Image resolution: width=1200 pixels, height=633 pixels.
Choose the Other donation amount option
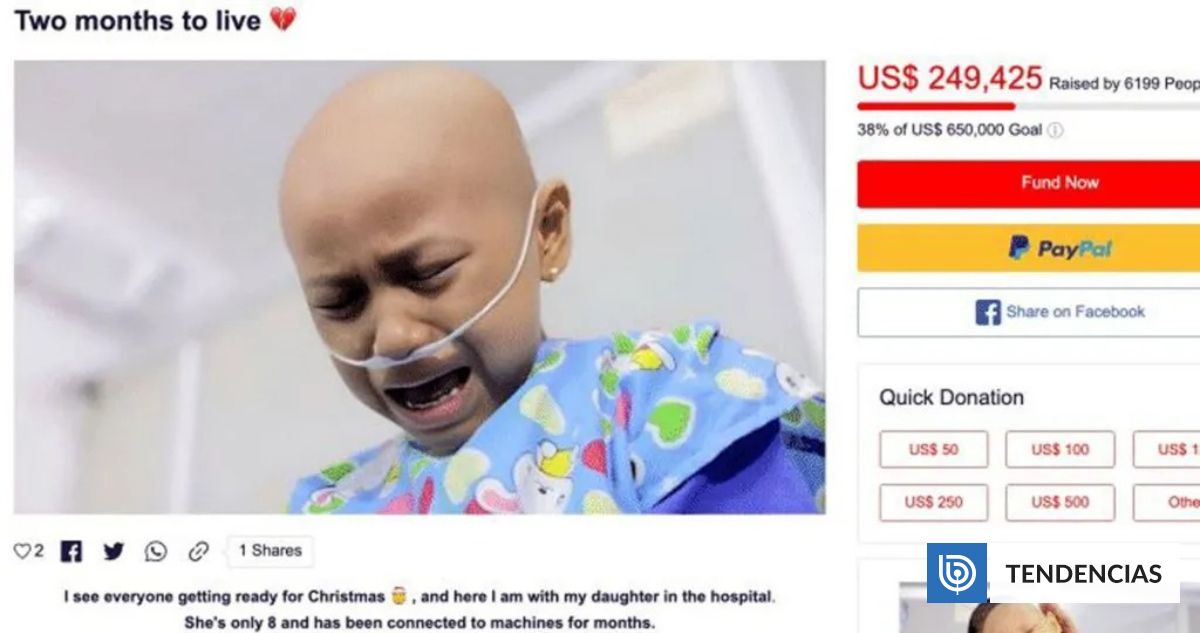pos(1167,502)
